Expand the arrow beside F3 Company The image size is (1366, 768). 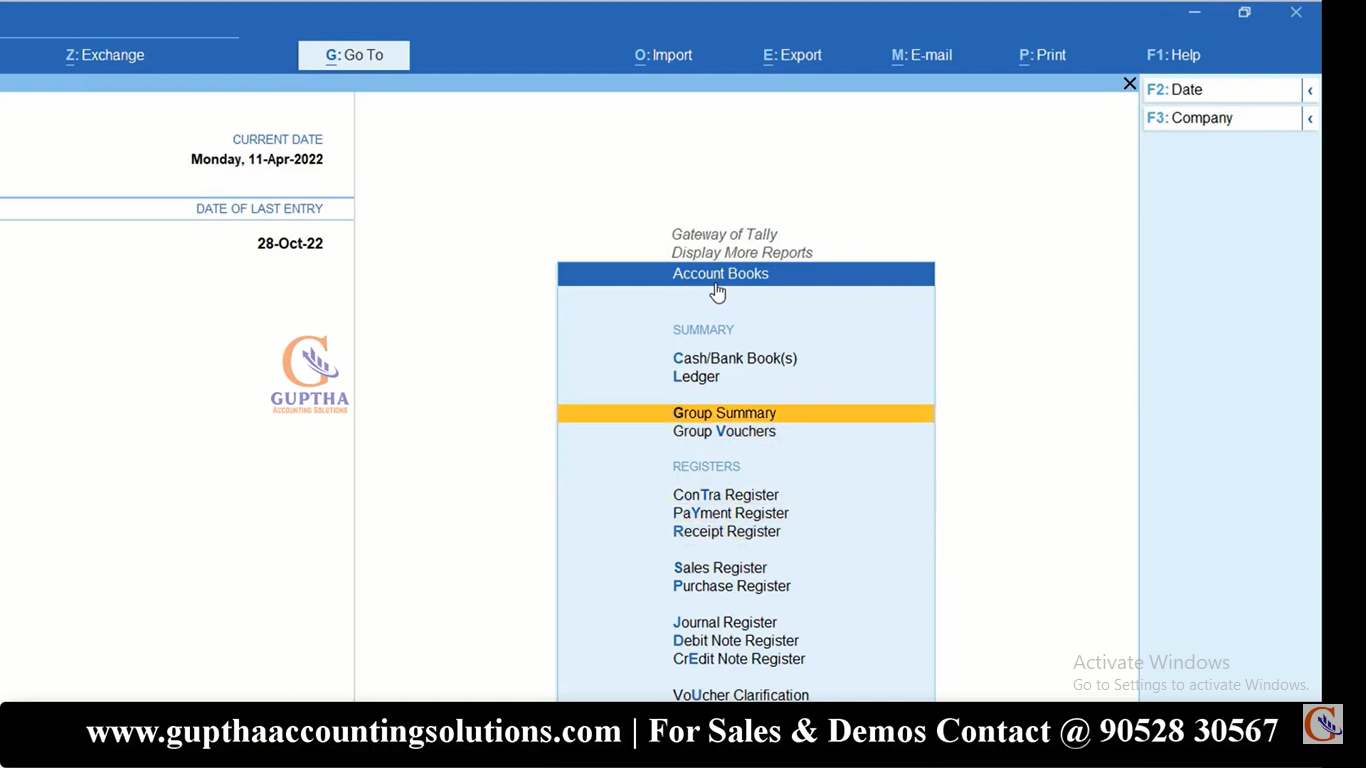[1310, 118]
